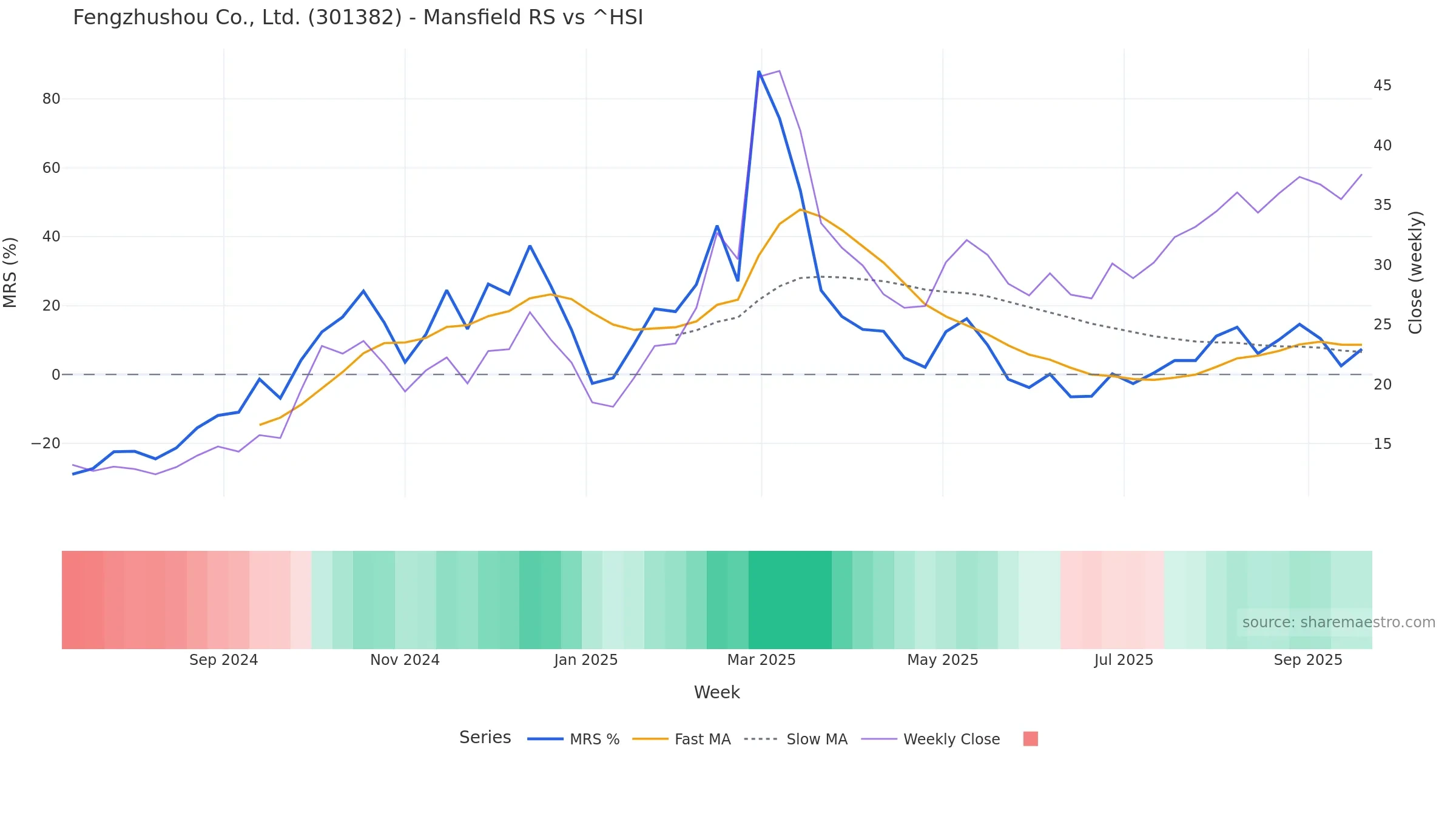Click the '15' Close axis tick label
Screen dimensions: 1456x819
coord(1383,444)
